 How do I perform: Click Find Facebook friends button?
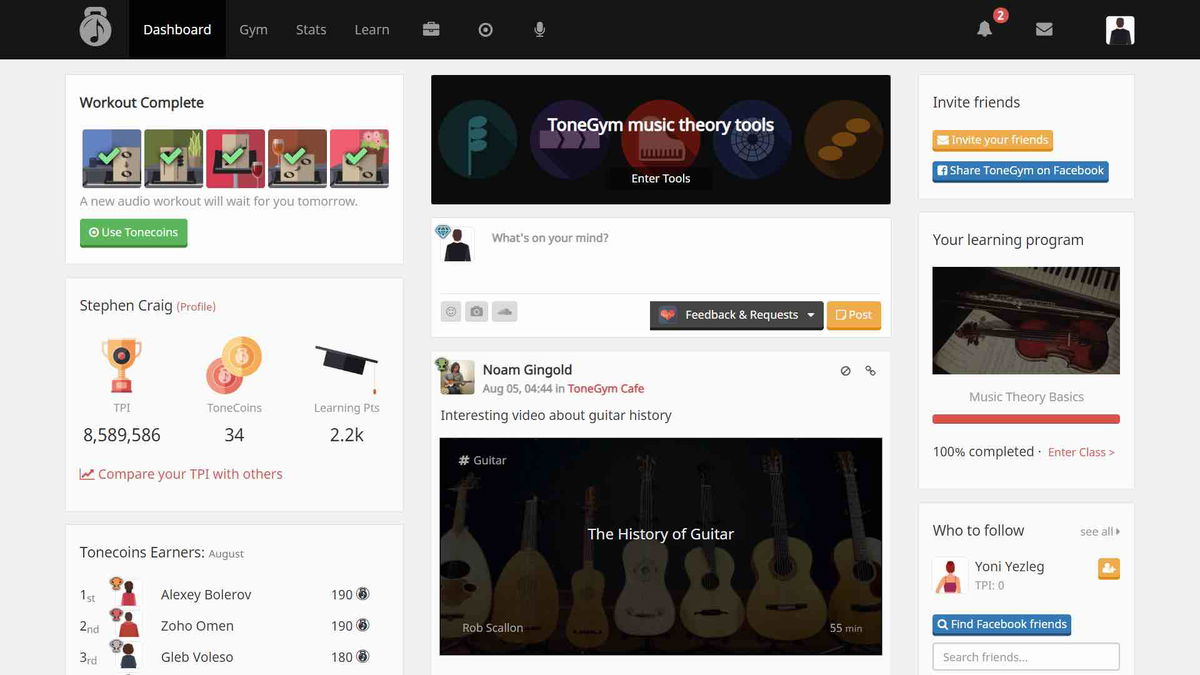pyautogui.click(x=1001, y=625)
